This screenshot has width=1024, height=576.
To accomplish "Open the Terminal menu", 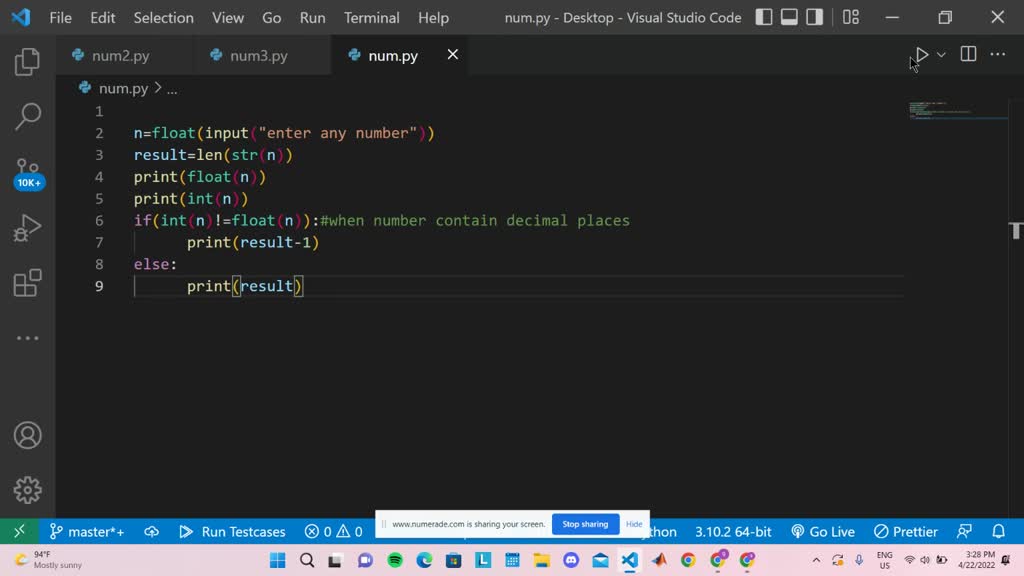I will coord(371,17).
